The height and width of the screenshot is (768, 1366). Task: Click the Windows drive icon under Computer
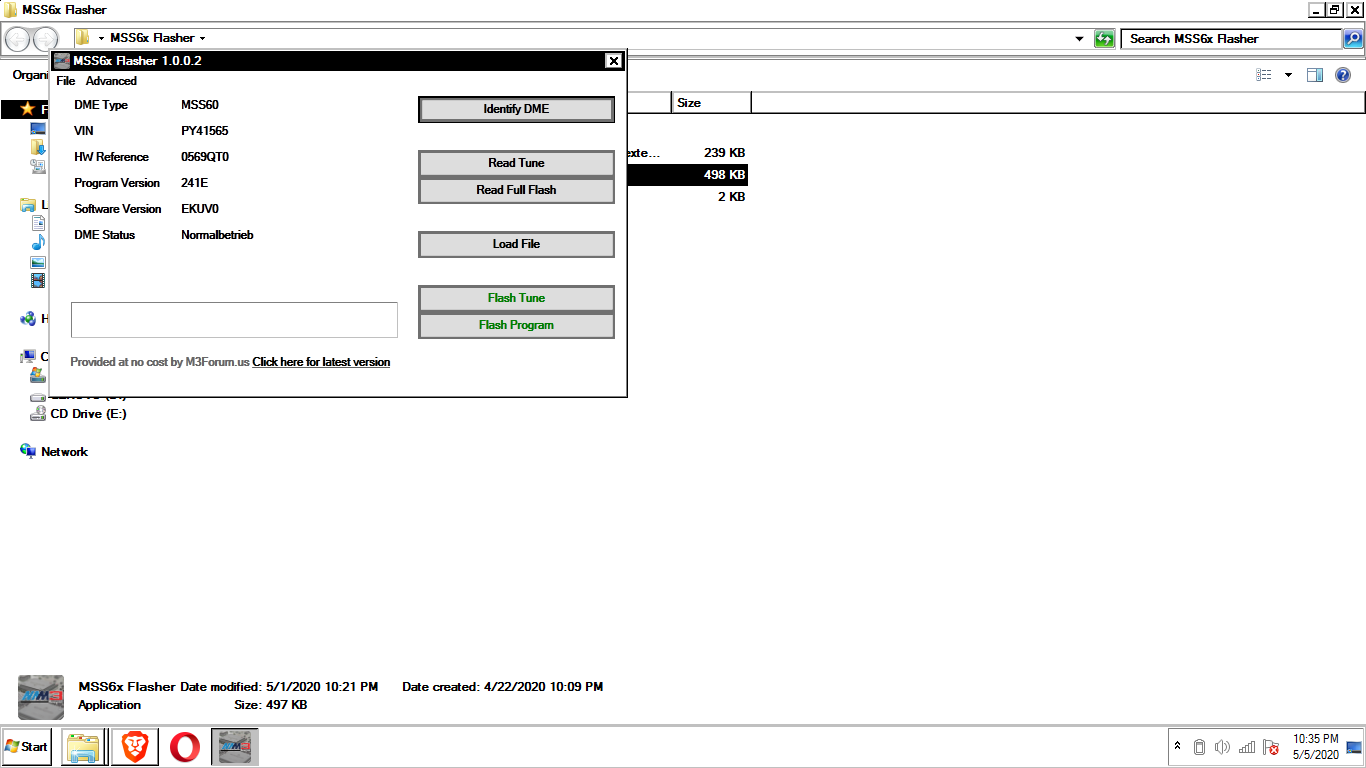pyautogui.click(x=38, y=376)
